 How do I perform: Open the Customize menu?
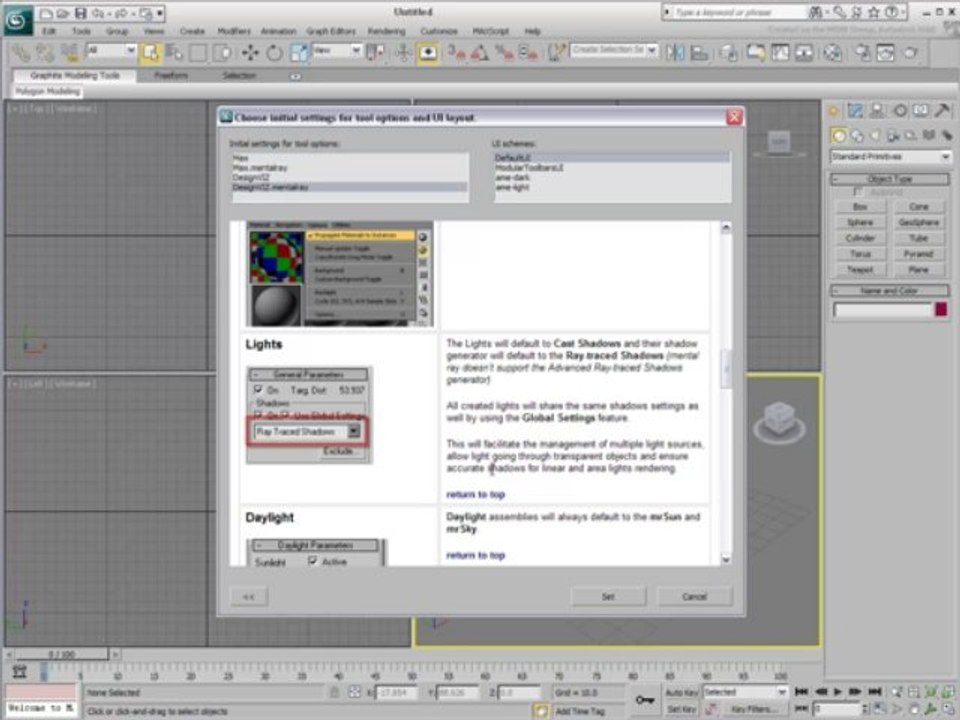[439, 31]
